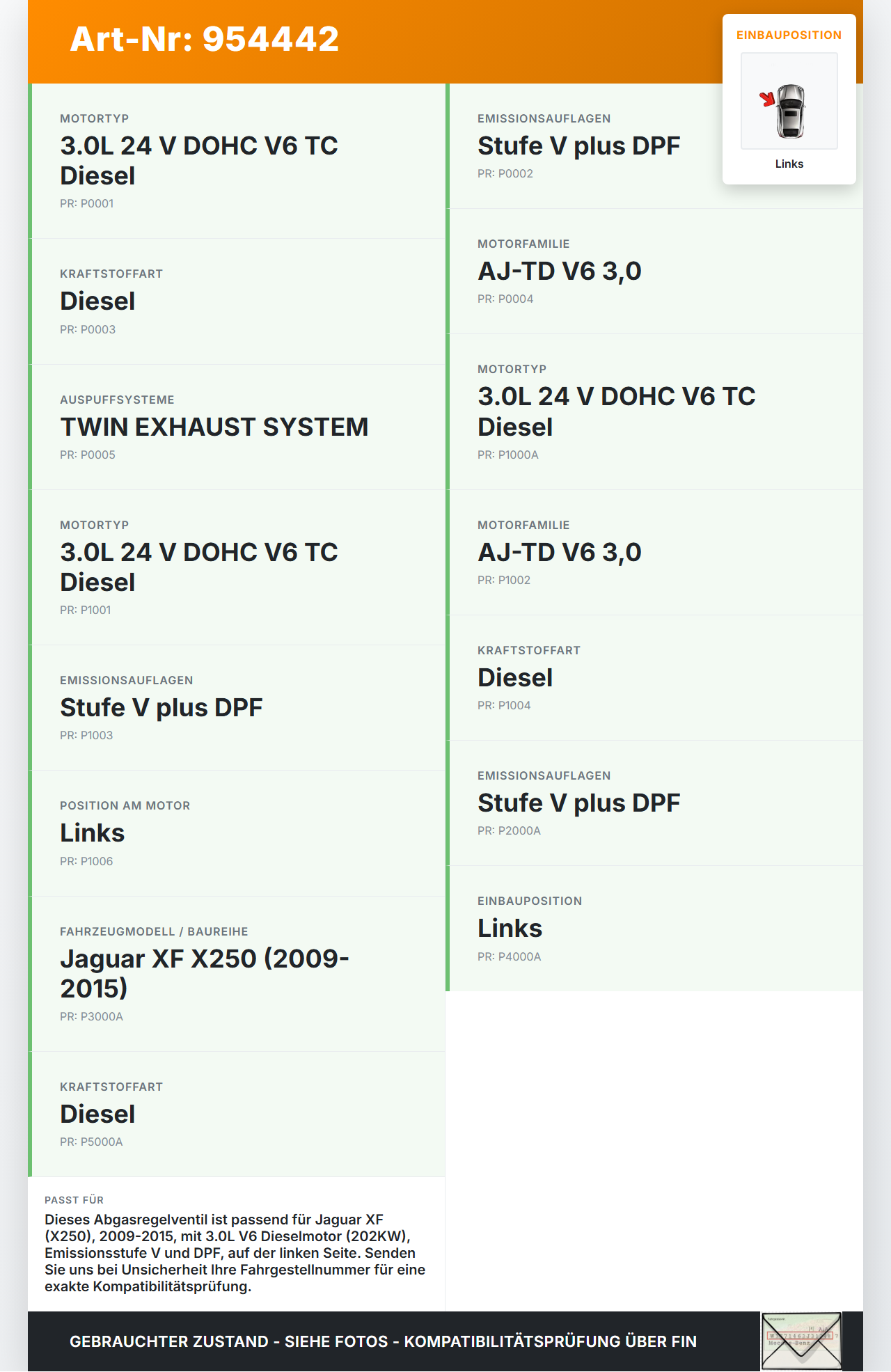This screenshot has width=891, height=1372.
Task: Select the PR: P1002 code
Action: [x=503, y=581]
